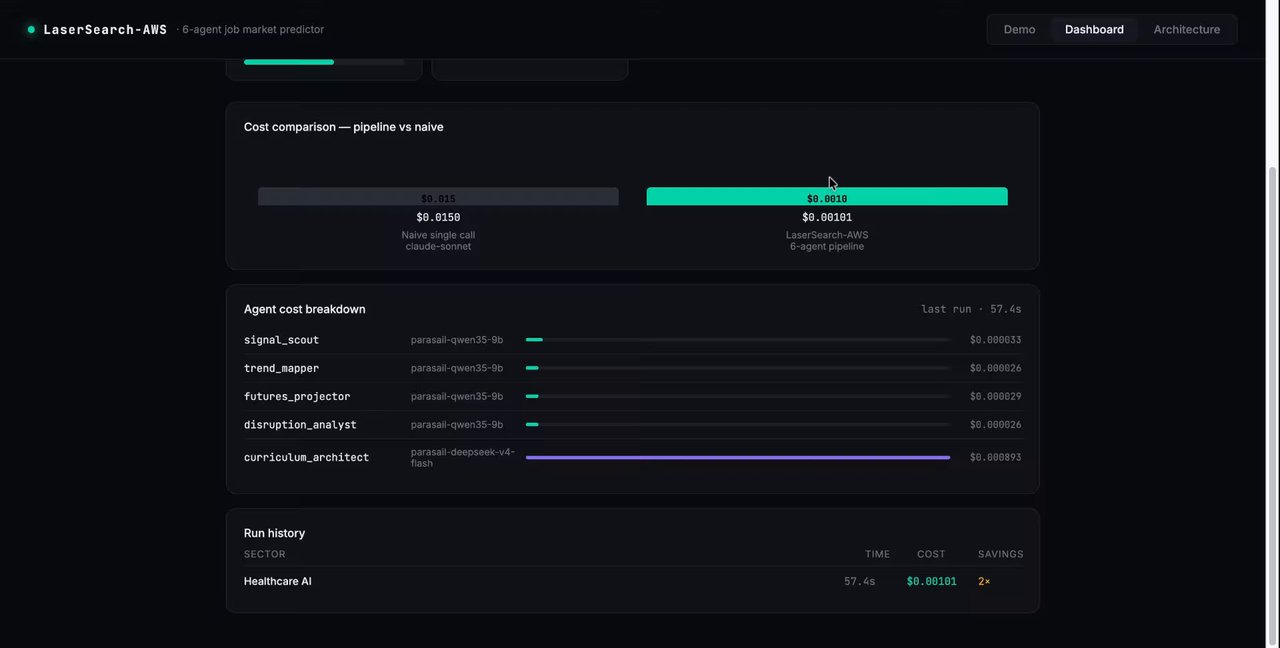Click the 'LaserSearch-AWS 6-agent pipeline' caption

coord(827,240)
